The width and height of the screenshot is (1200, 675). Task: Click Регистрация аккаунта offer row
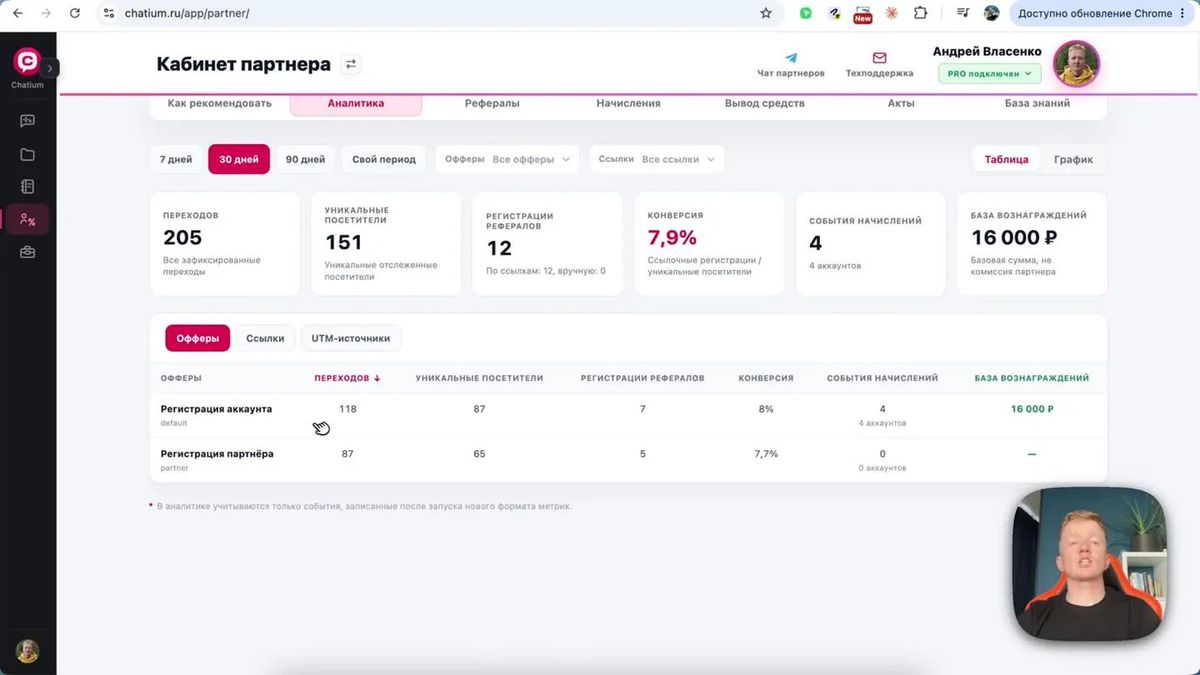click(x=628, y=415)
